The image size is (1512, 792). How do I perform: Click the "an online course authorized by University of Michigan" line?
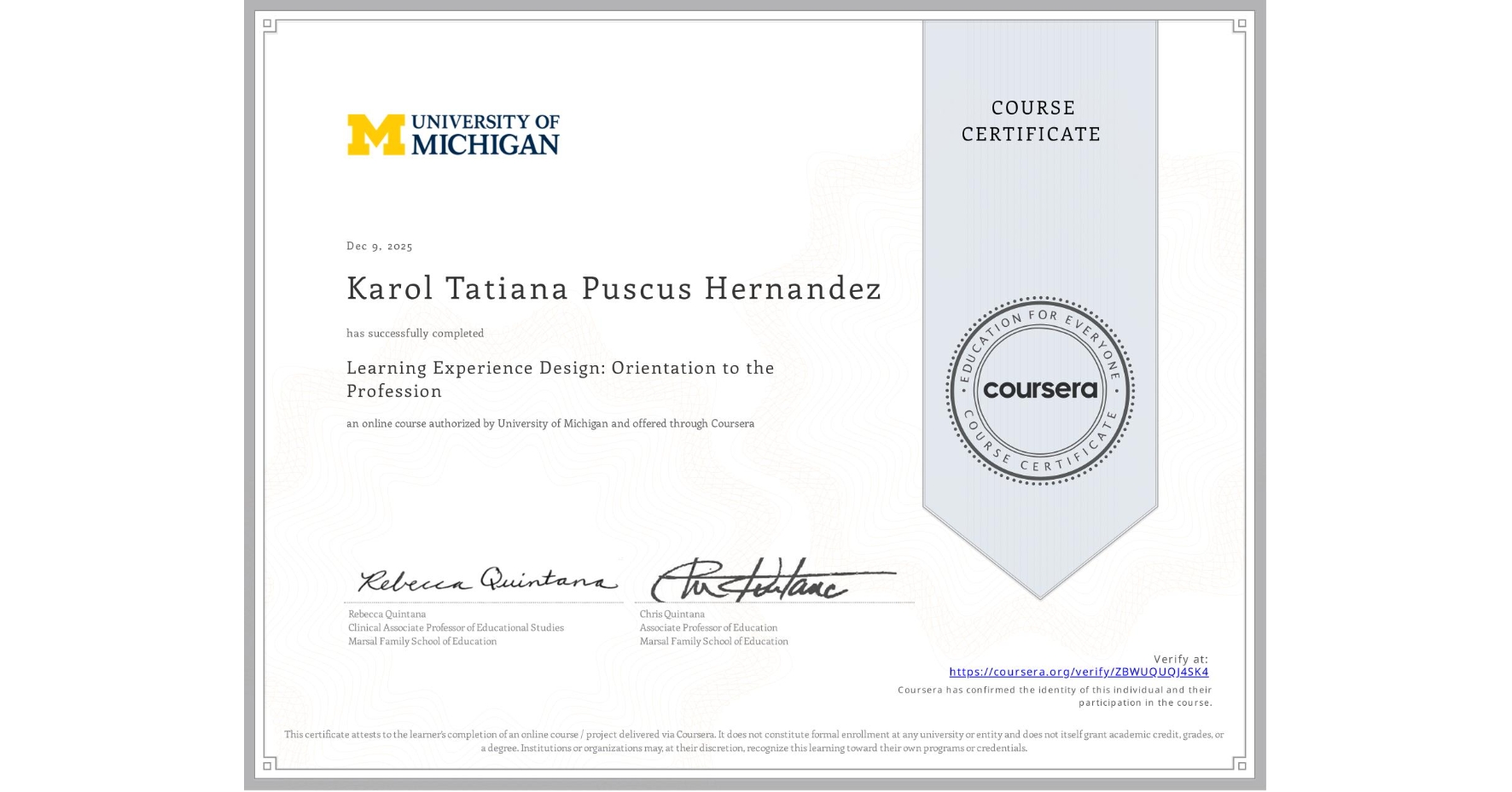550,423
